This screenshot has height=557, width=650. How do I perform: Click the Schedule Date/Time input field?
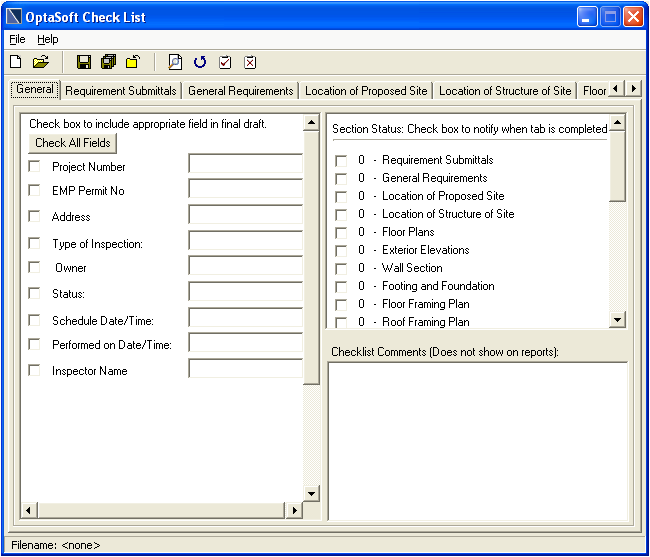245,317
